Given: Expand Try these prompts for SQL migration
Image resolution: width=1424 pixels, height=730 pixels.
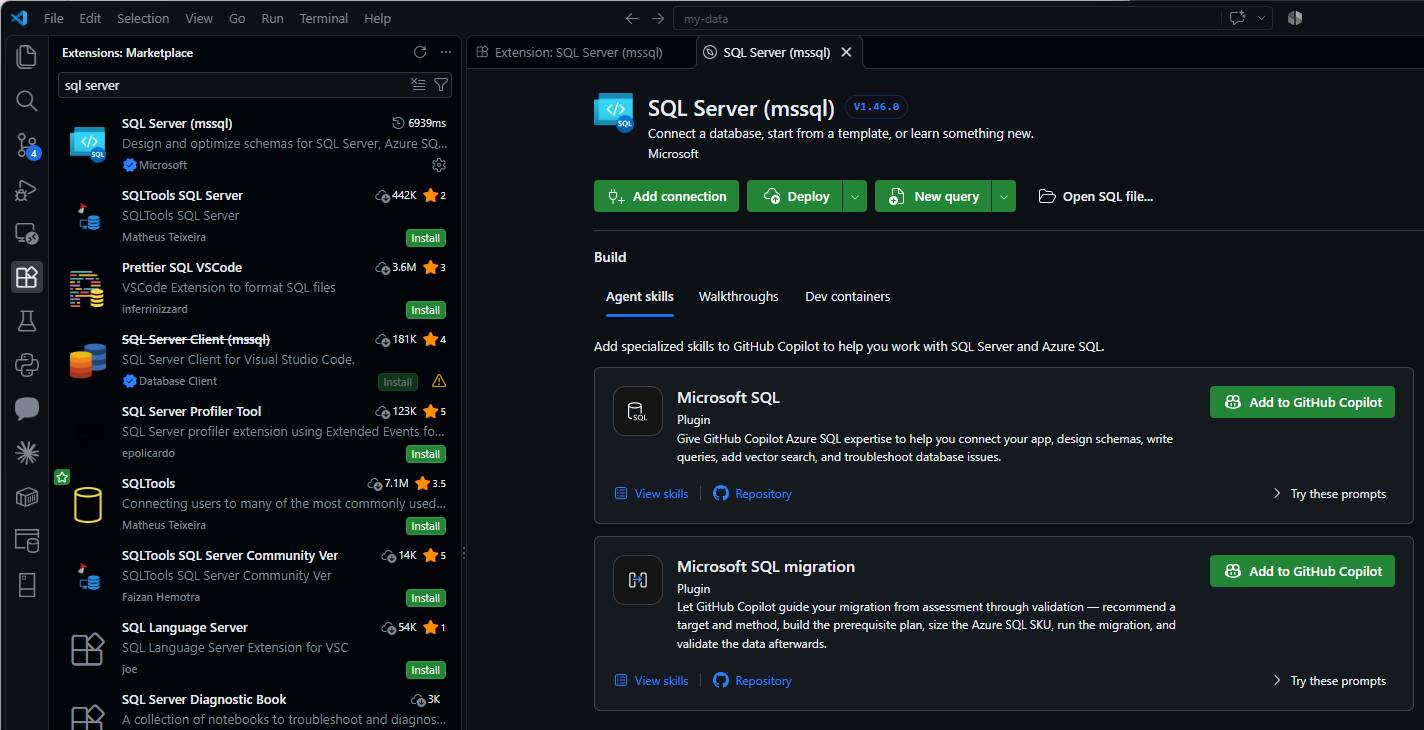Looking at the screenshot, I should [1329, 681].
